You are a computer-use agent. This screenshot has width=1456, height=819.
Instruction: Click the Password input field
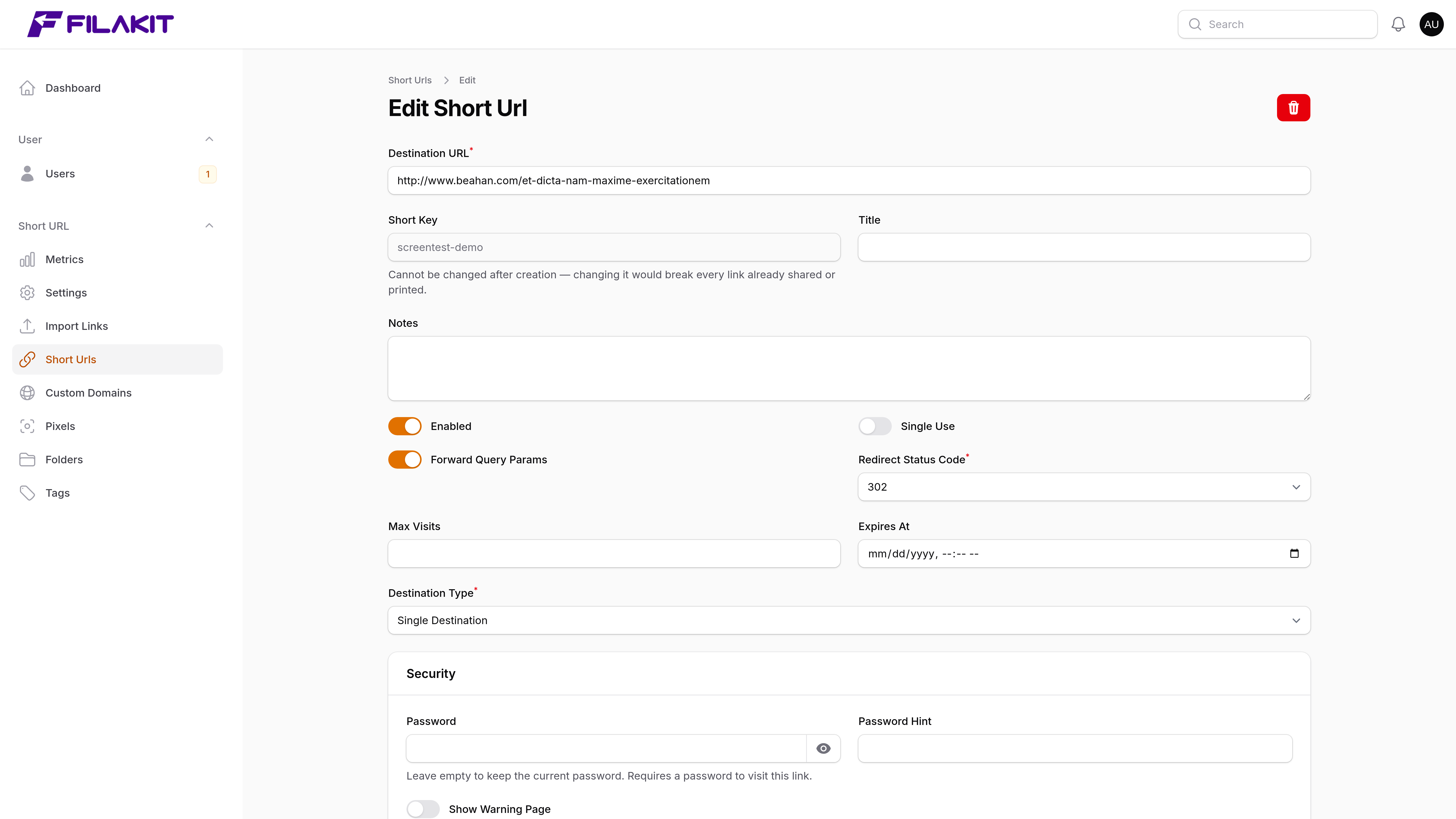click(606, 748)
